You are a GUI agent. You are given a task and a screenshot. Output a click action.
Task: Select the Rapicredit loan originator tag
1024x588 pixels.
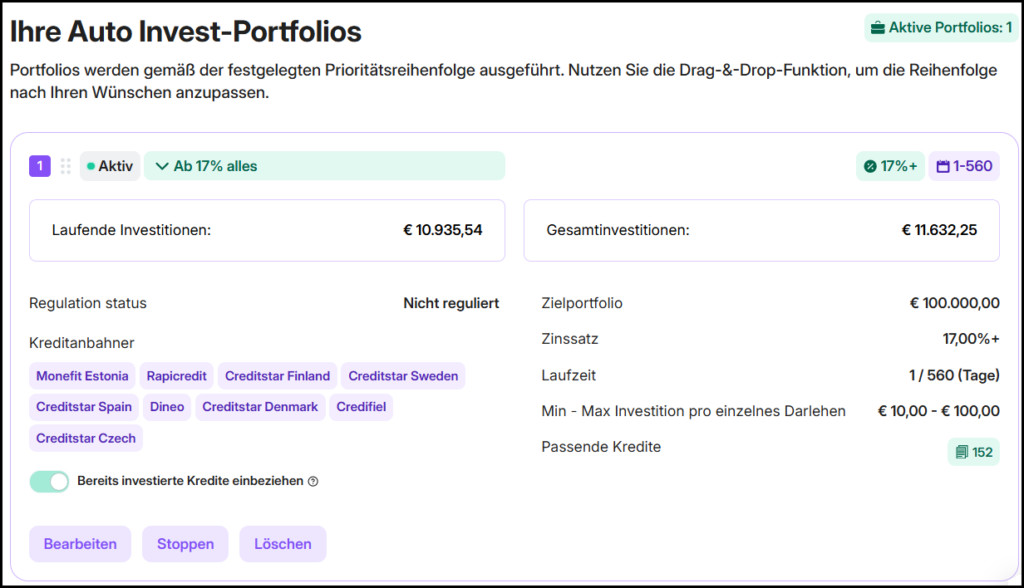[x=176, y=376]
